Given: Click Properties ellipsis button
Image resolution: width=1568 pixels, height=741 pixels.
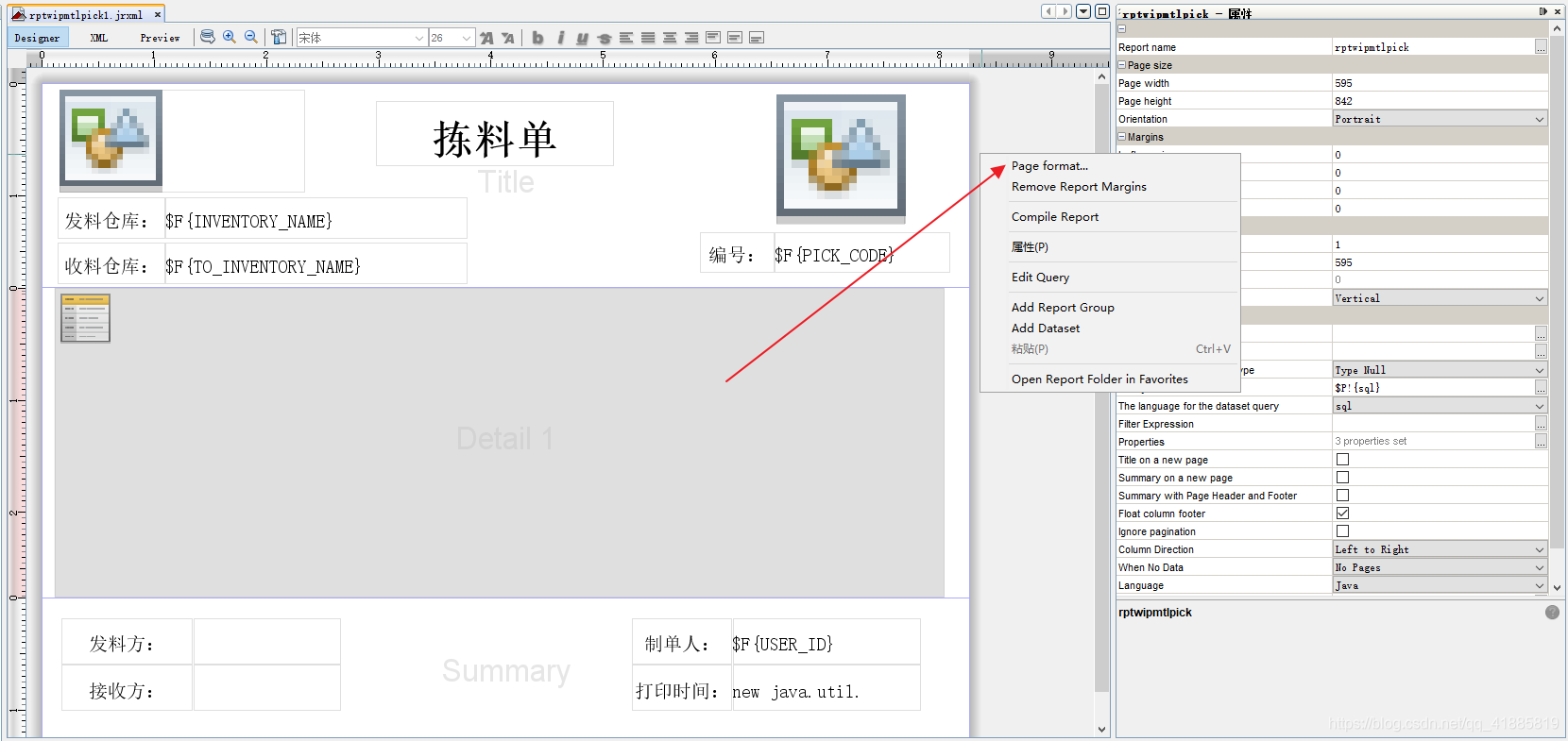Looking at the screenshot, I should [x=1541, y=442].
